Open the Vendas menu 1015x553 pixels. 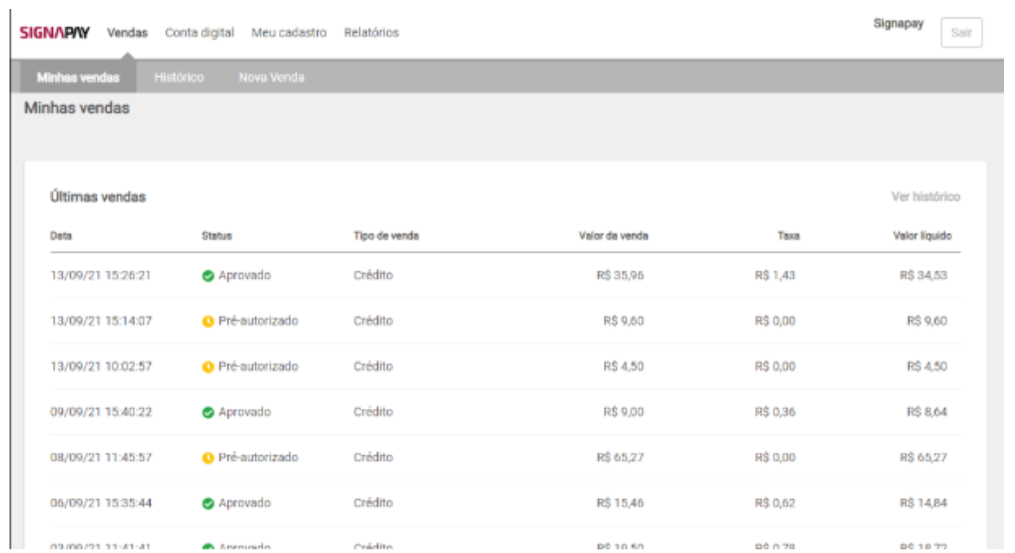(128, 33)
